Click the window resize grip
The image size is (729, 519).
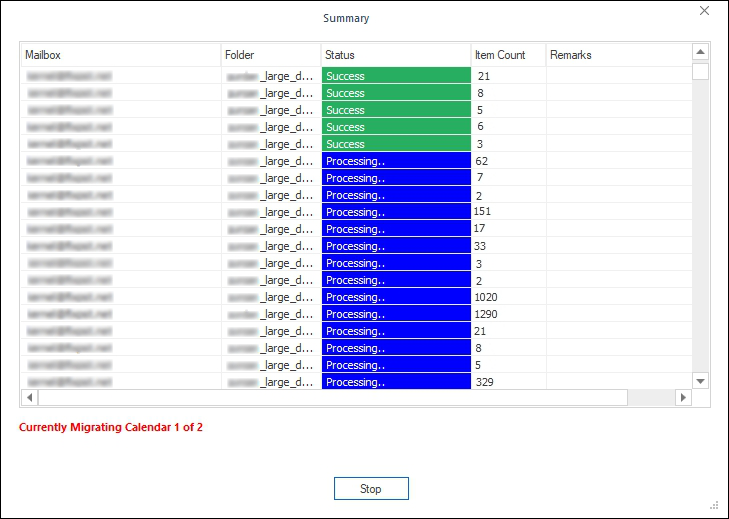point(715,506)
